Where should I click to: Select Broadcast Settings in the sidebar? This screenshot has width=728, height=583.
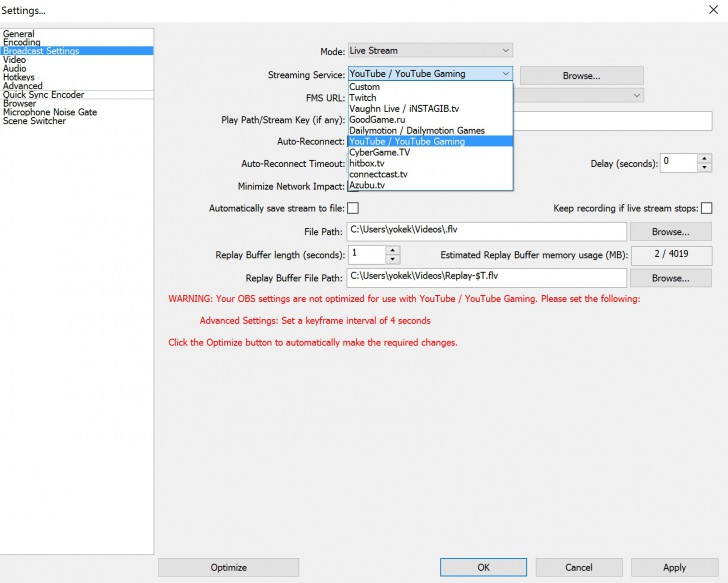[x=77, y=51]
